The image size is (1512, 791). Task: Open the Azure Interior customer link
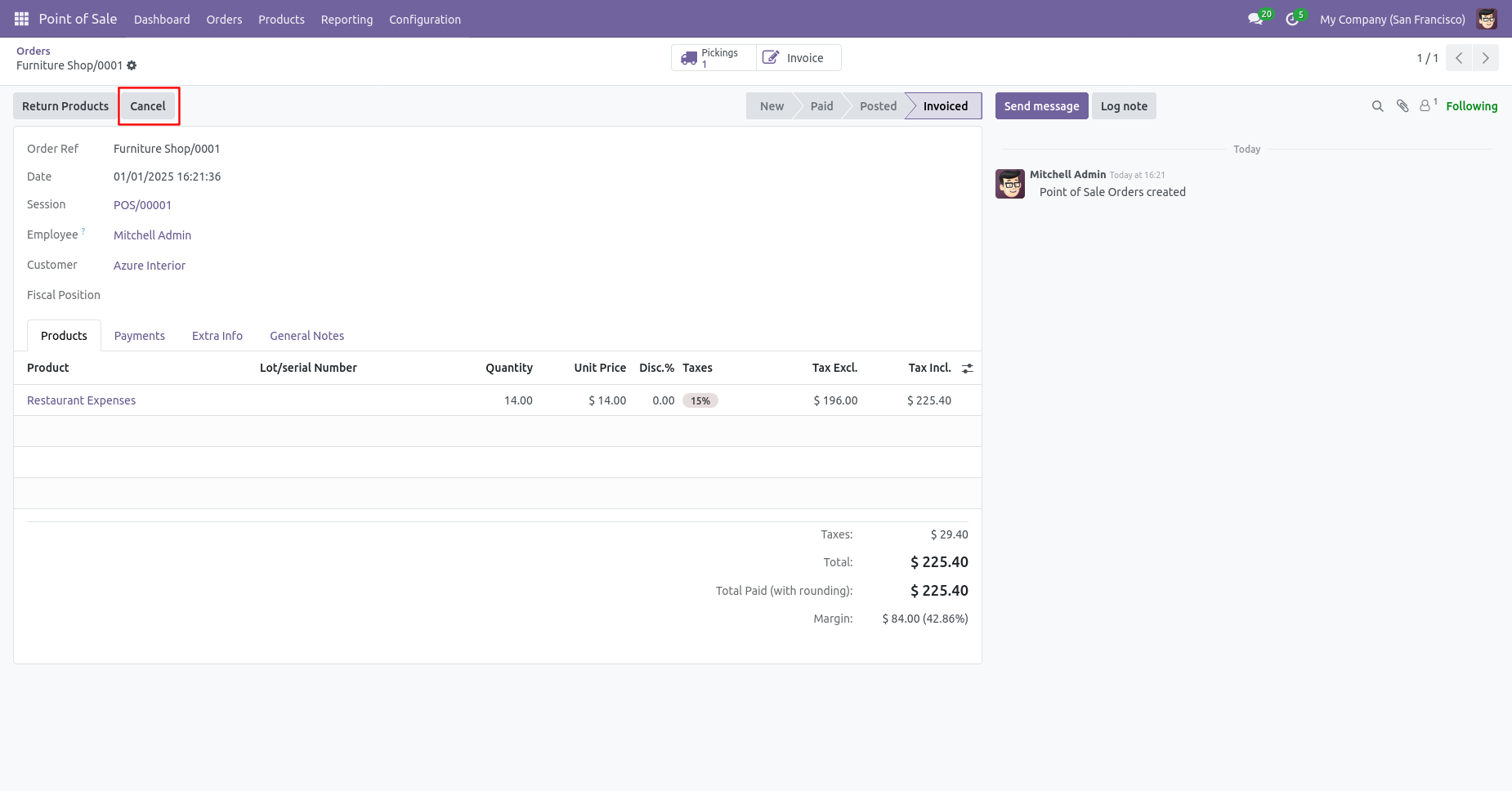click(150, 266)
